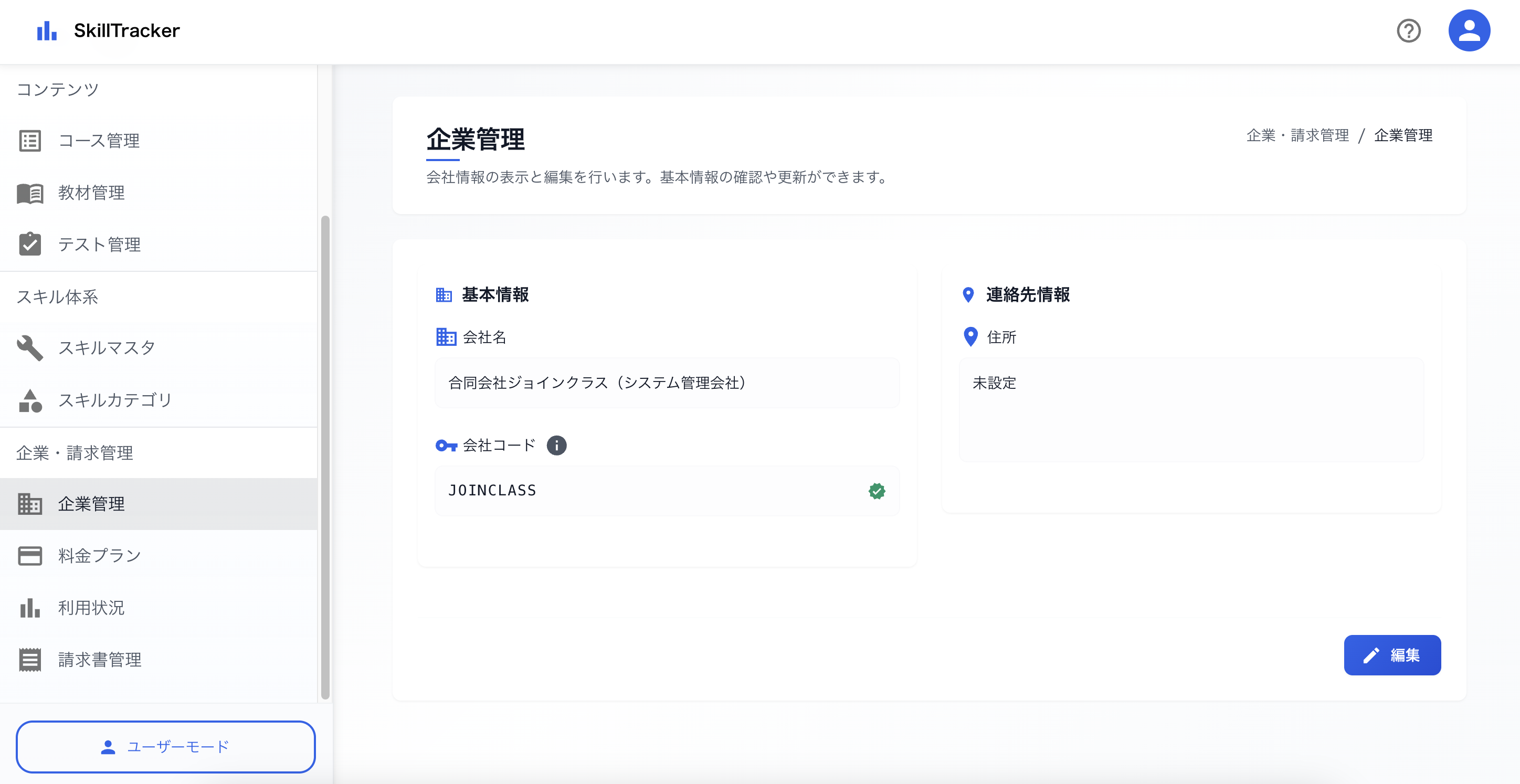This screenshot has width=1520, height=784.
Task: Switch to ユーザーモード
Action: click(166, 746)
